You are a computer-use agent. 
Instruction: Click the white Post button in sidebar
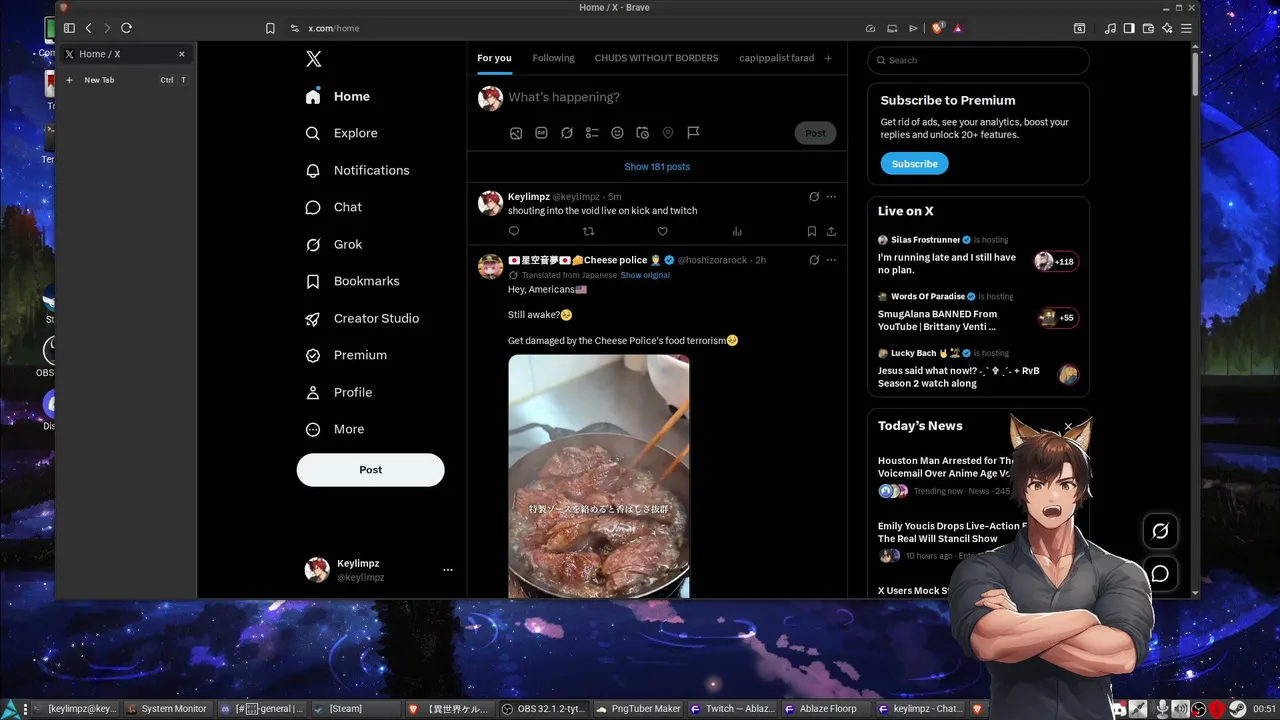(x=370, y=470)
